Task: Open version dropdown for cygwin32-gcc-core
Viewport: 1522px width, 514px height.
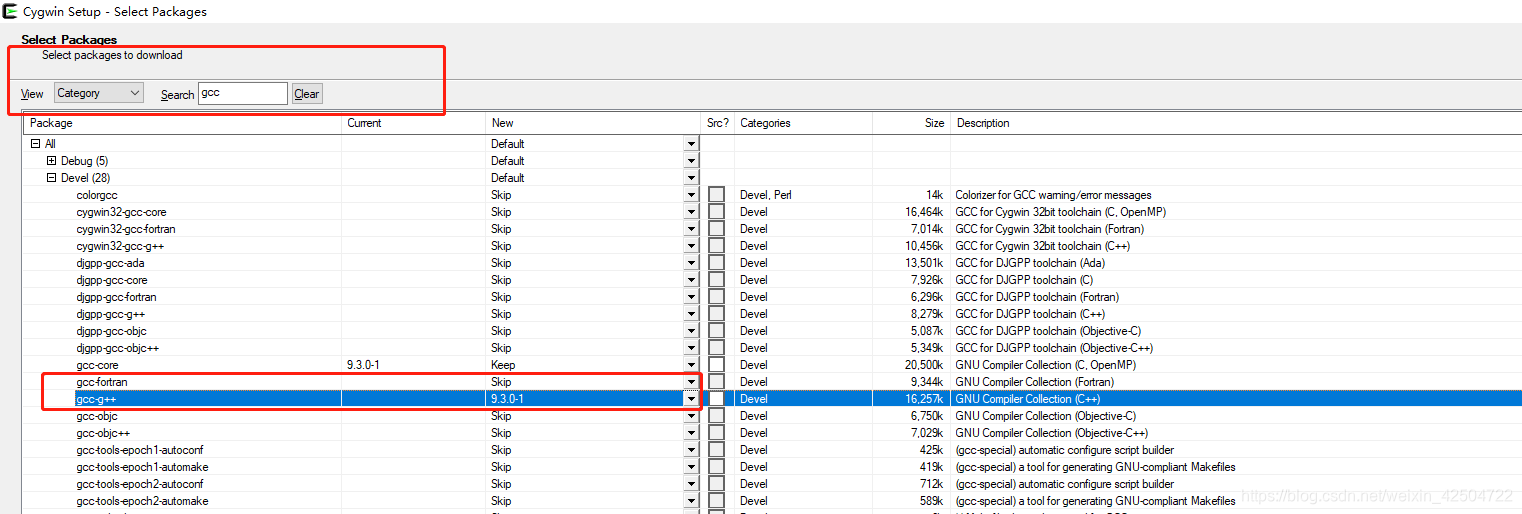Action: (691, 212)
